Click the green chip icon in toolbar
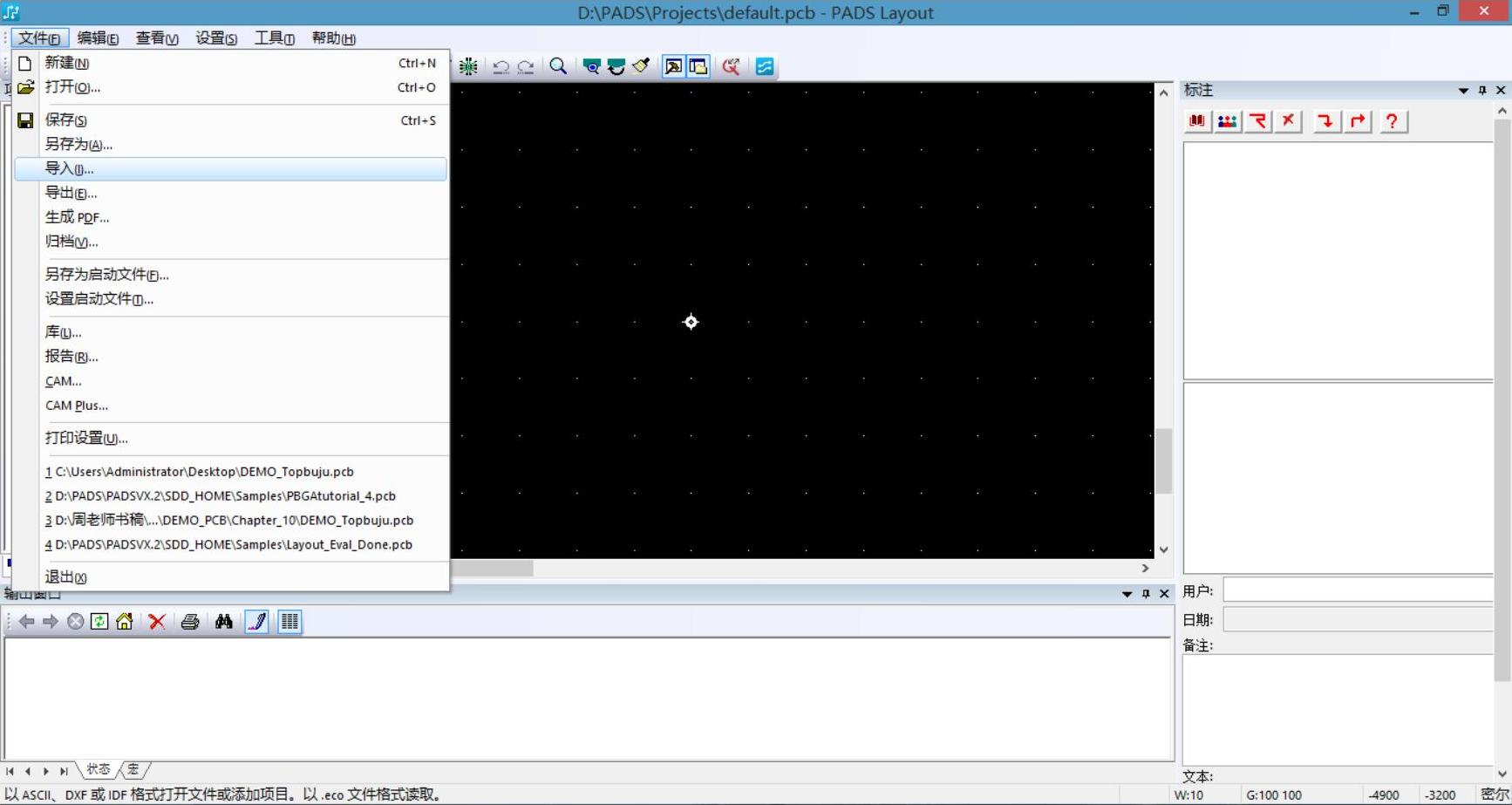The image size is (1512, 805). point(468,66)
